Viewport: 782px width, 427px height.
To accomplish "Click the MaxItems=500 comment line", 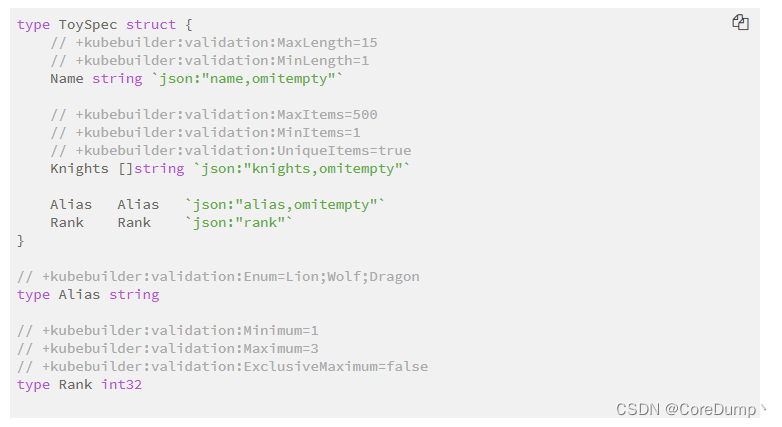I will [214, 115].
